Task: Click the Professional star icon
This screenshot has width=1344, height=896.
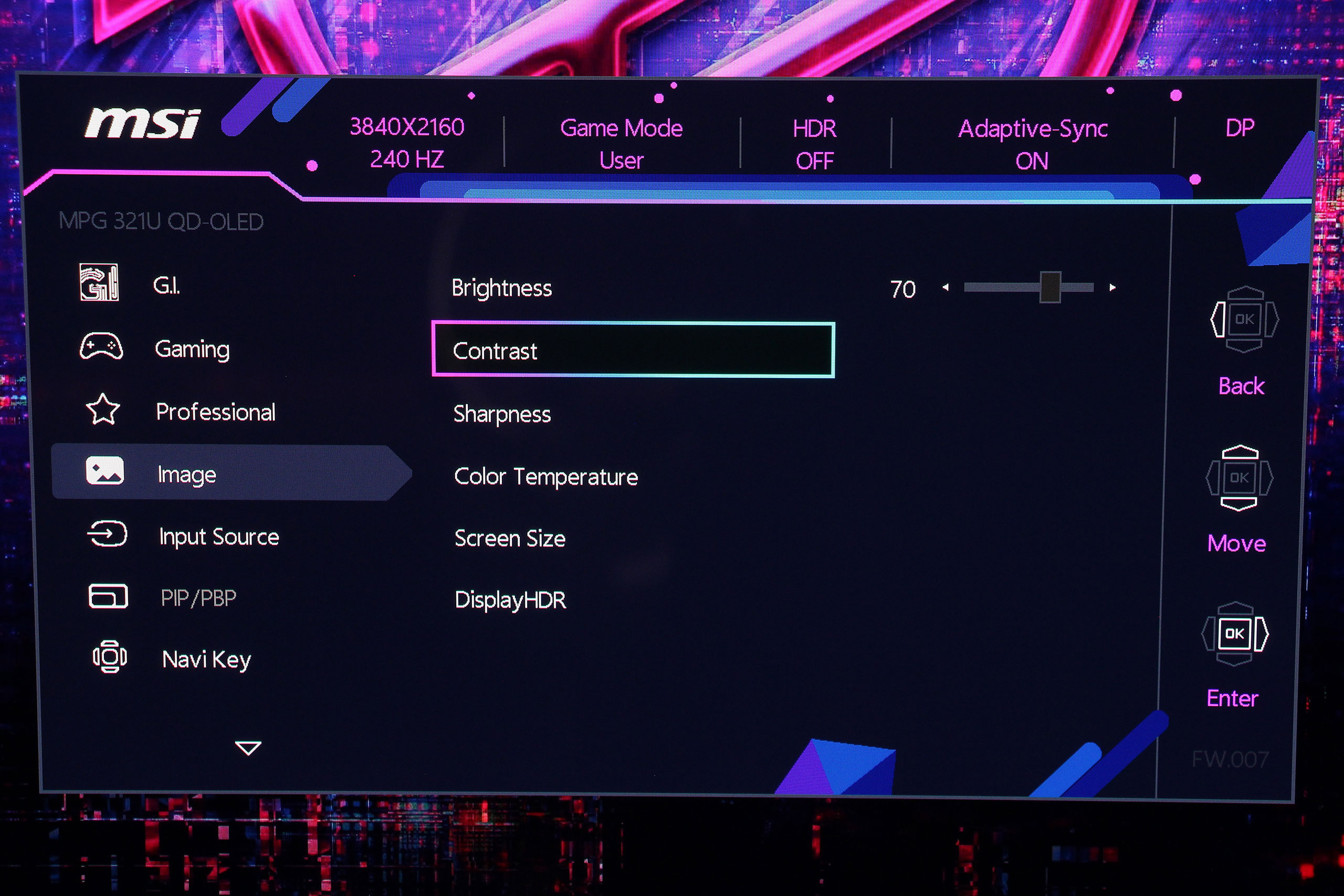Action: tap(103, 410)
